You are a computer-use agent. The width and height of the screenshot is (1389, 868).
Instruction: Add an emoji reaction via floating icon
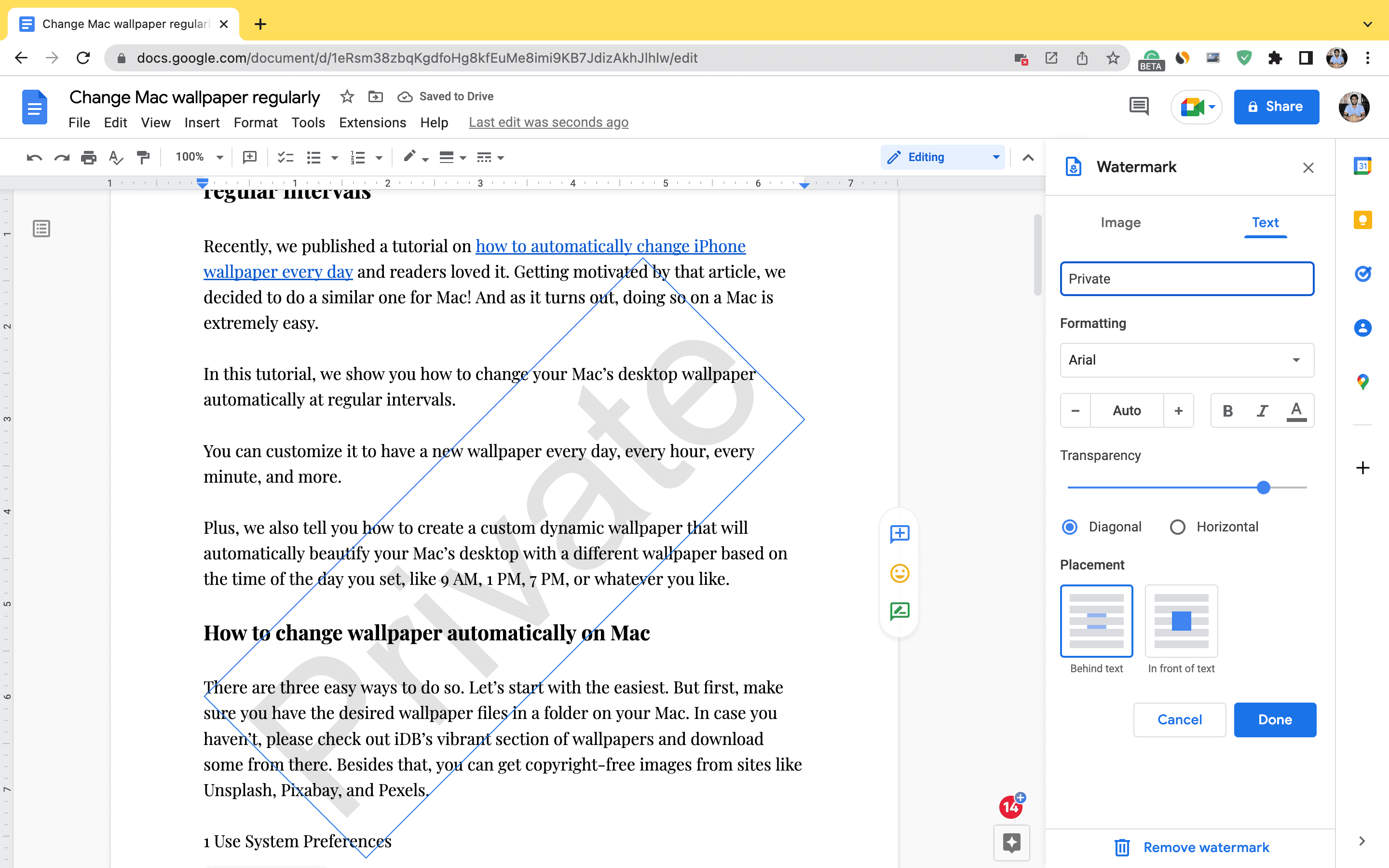point(899,572)
